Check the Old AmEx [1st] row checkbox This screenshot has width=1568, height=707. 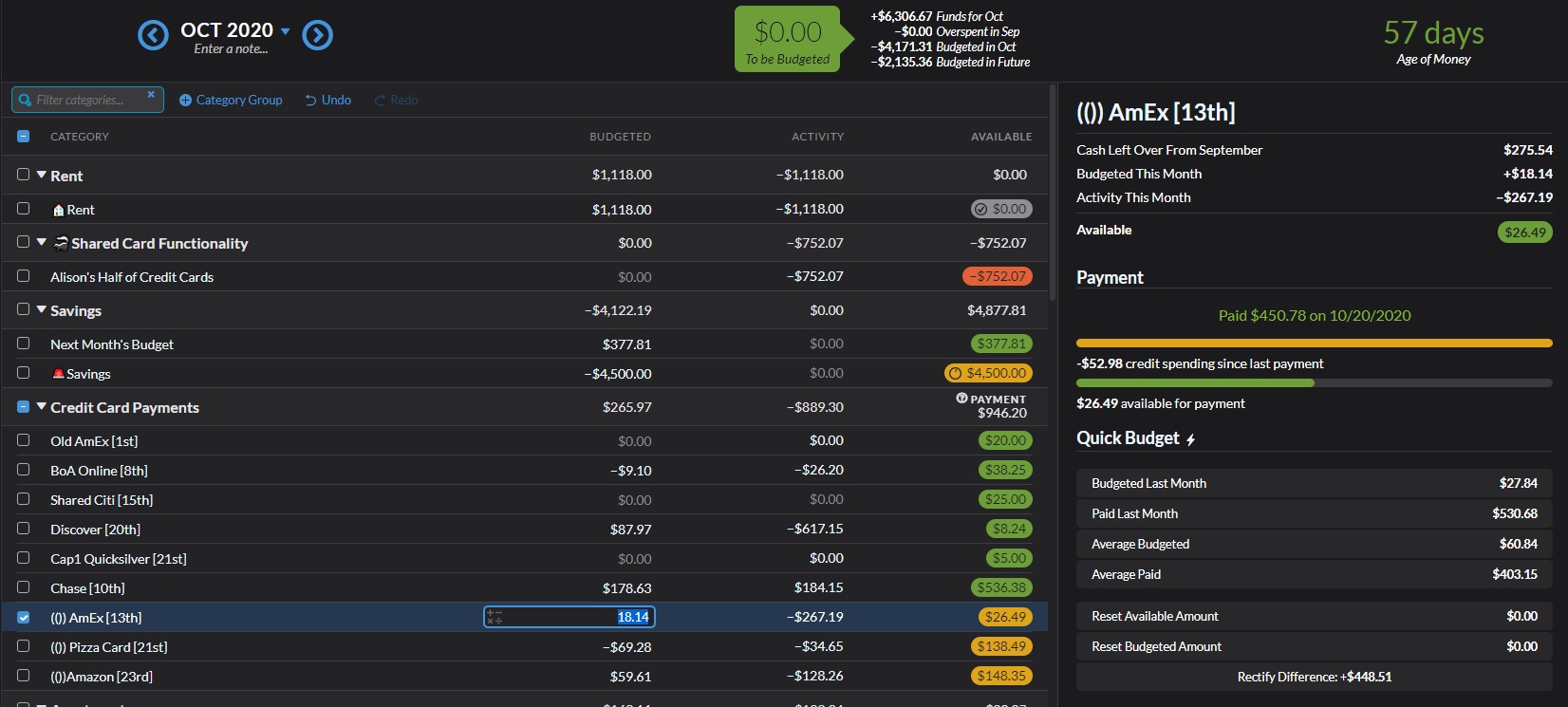[24, 440]
